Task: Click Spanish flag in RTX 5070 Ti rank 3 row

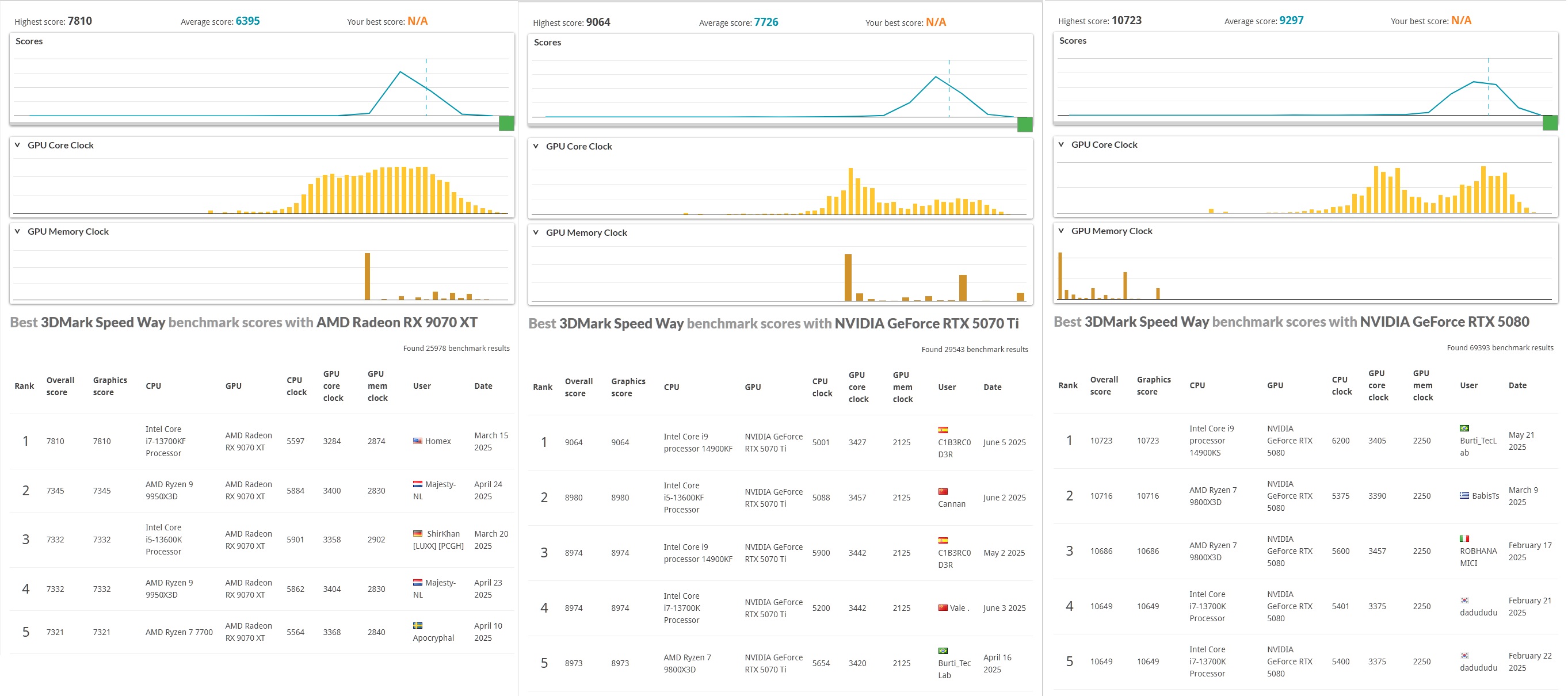Action: (943, 540)
